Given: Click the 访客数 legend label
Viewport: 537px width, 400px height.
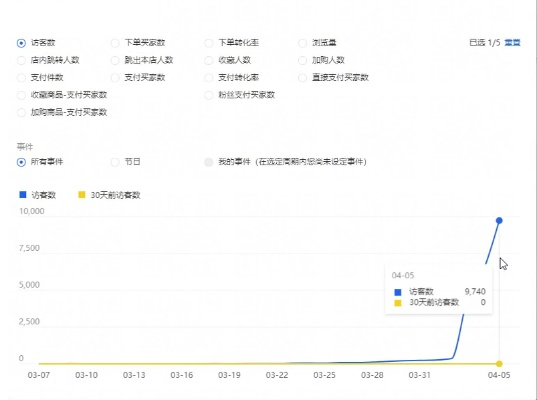Looking at the screenshot, I should [43, 195].
